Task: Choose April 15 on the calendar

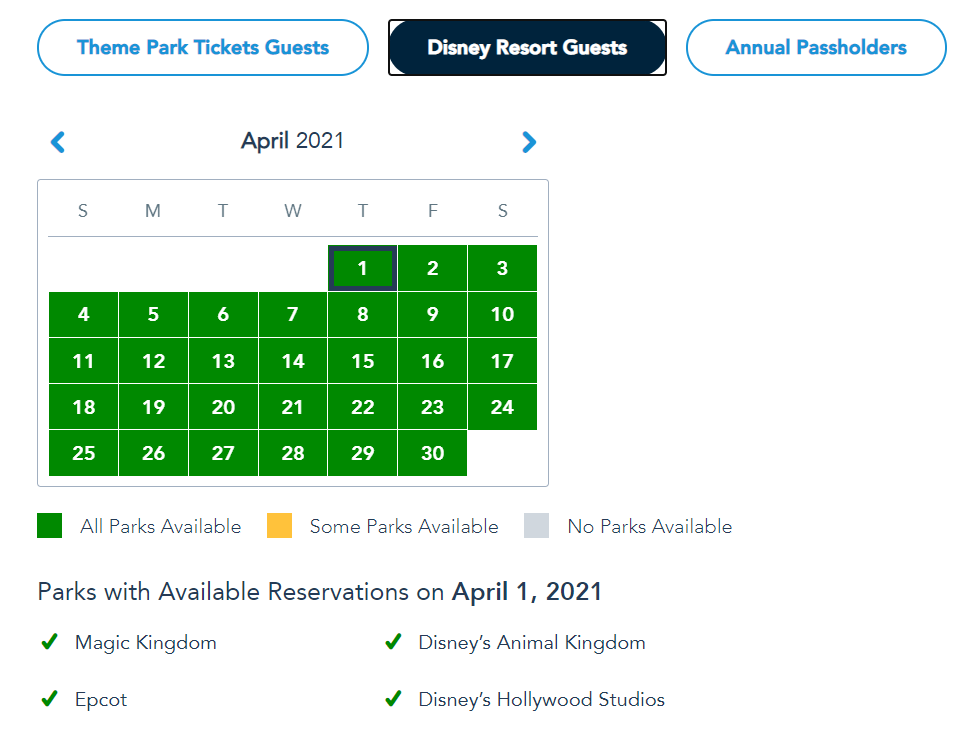Action: pyautogui.click(x=363, y=361)
